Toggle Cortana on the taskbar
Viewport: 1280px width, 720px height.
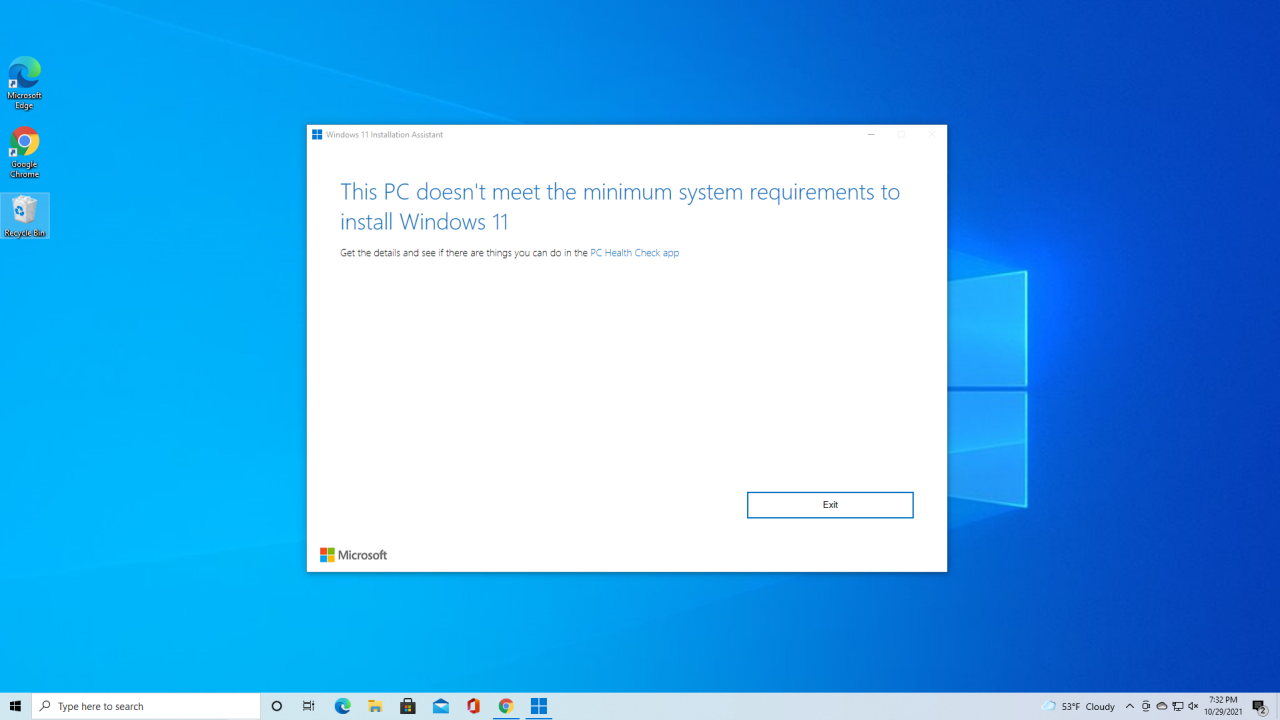(276, 706)
